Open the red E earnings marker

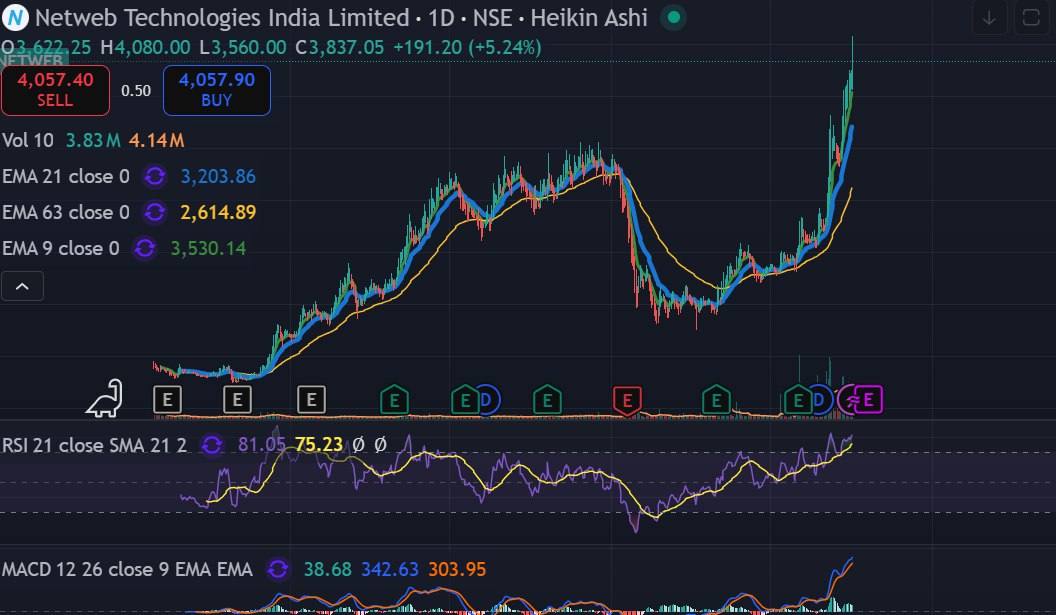[627, 401]
